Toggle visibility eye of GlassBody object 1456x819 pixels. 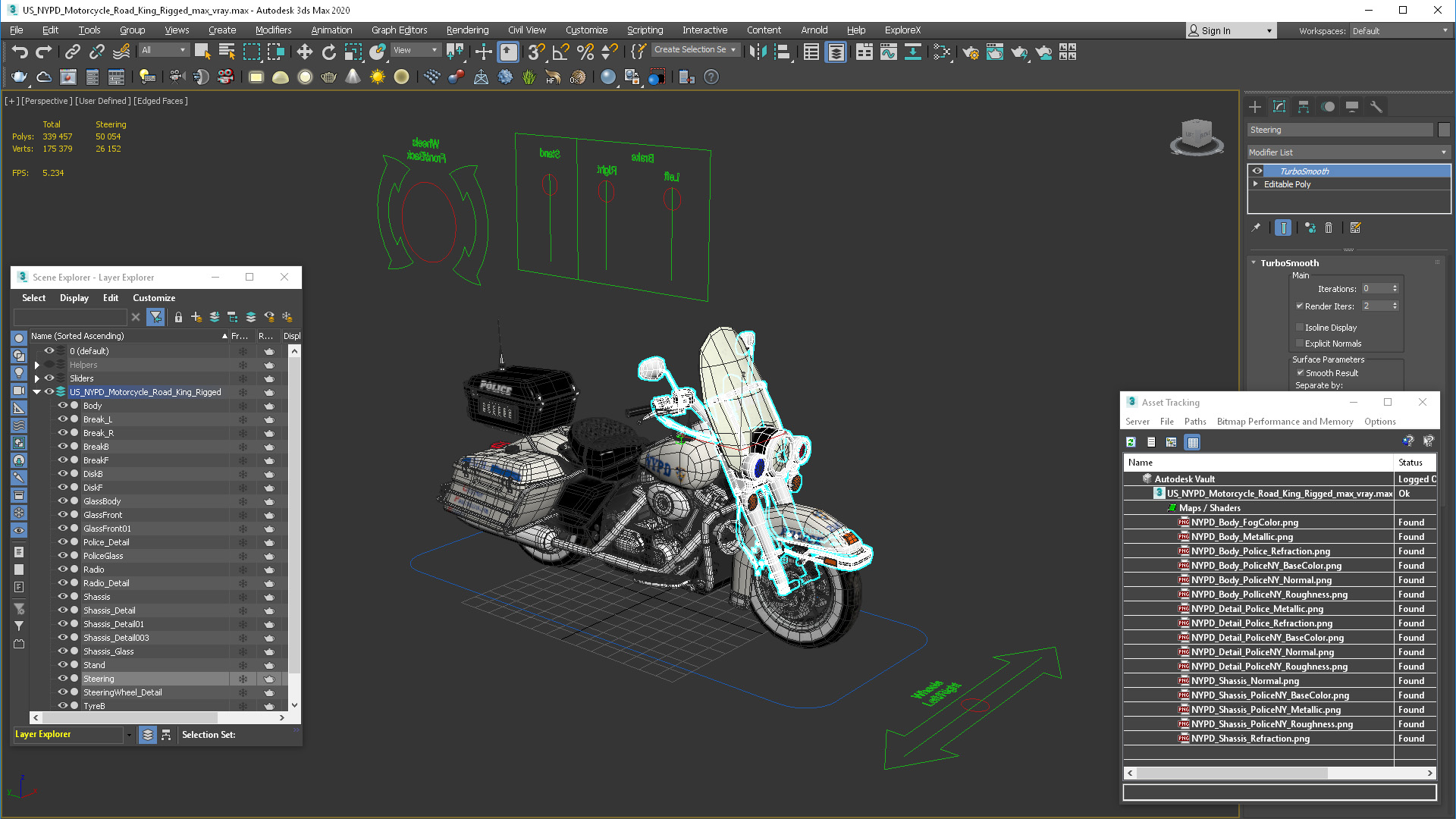point(63,501)
